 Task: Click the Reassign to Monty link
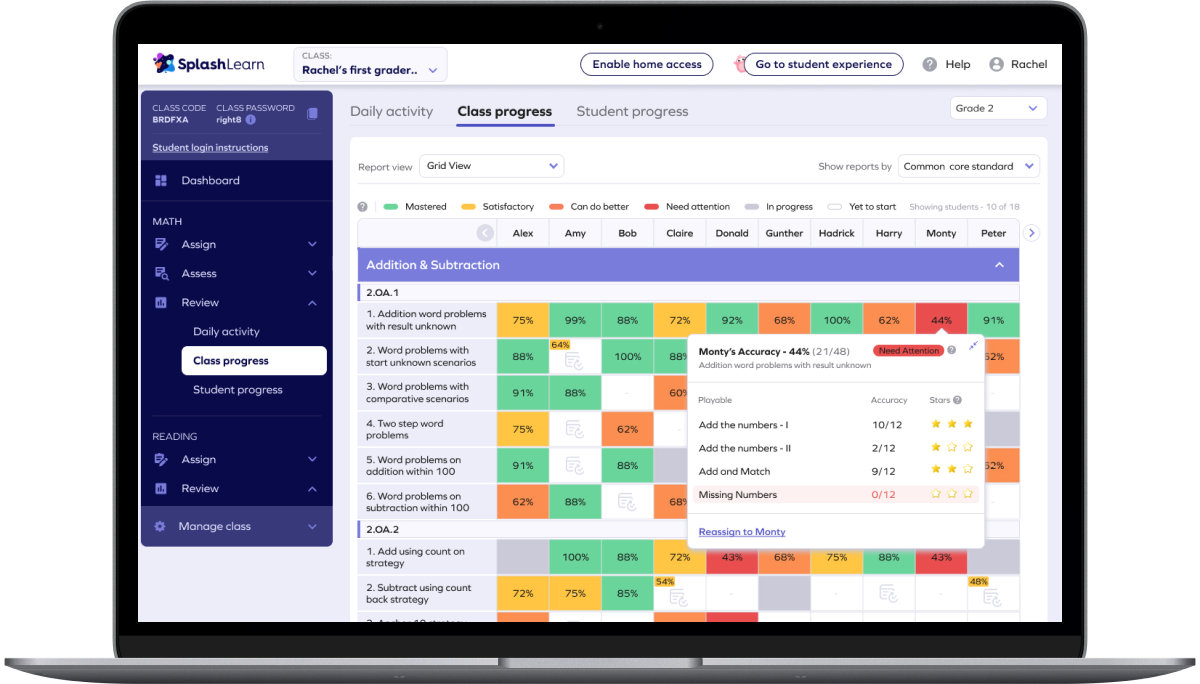click(x=741, y=531)
